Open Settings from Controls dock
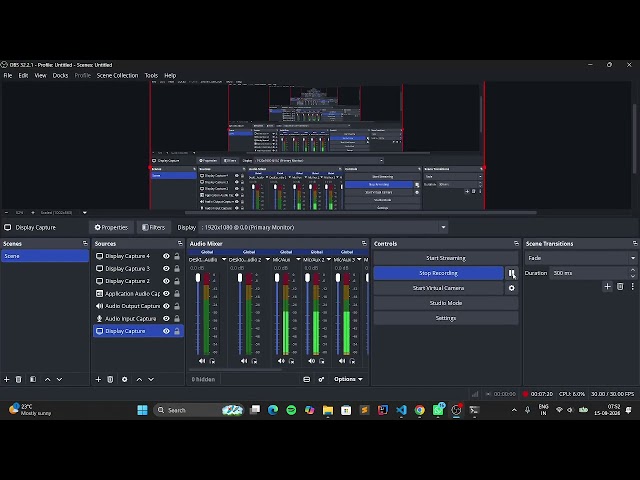 coord(446,318)
